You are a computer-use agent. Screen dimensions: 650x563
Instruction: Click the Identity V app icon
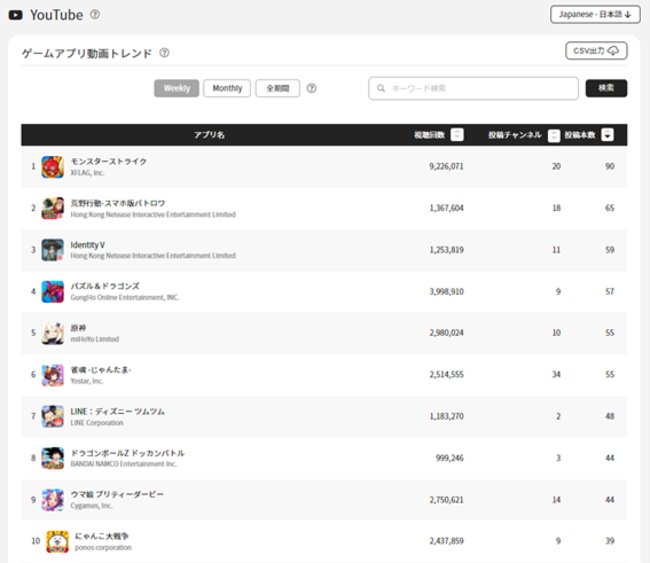53,250
